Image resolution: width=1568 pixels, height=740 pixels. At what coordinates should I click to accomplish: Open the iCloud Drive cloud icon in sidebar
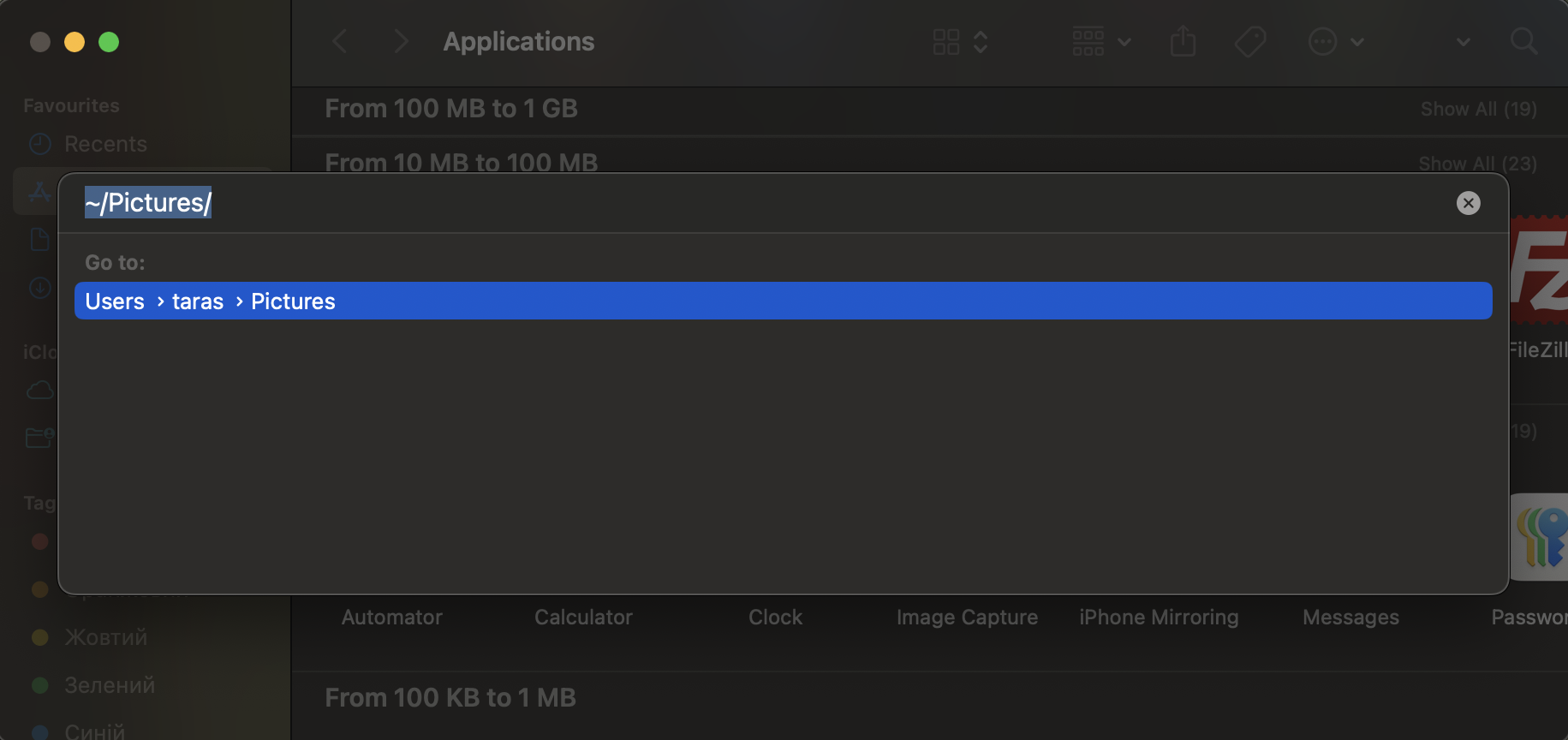(39, 391)
